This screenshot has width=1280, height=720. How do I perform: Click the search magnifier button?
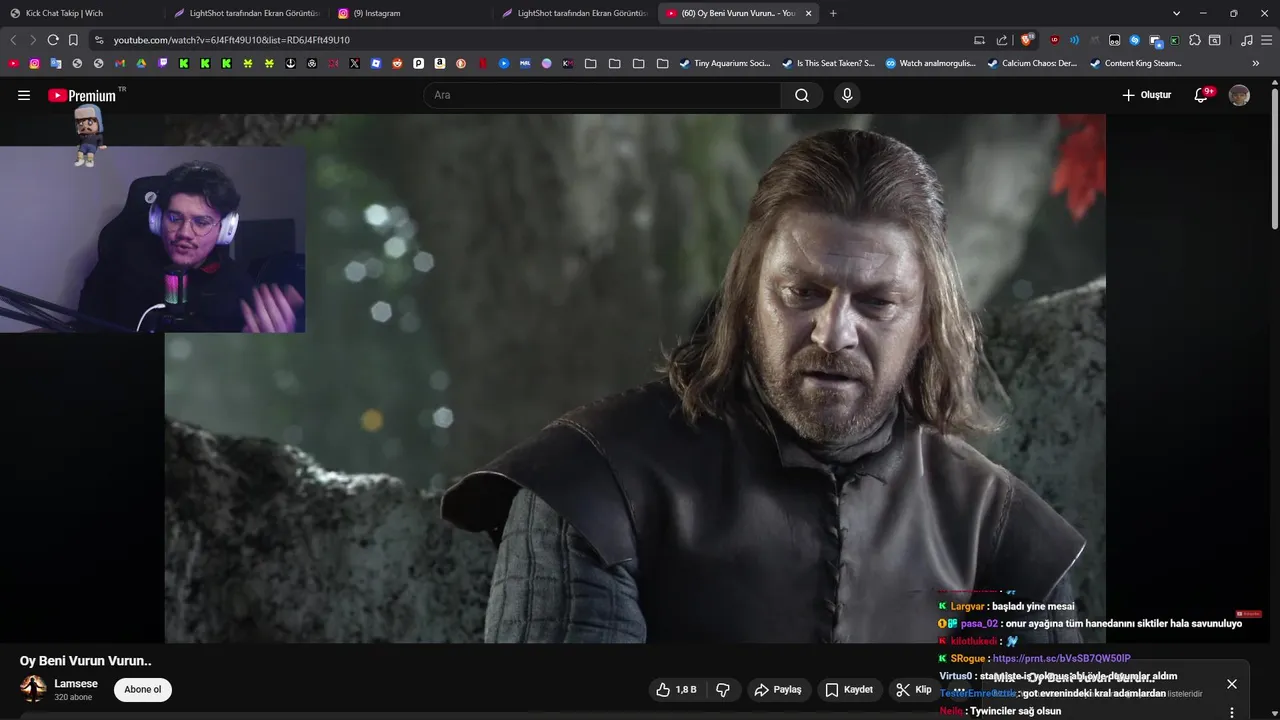[x=802, y=95]
